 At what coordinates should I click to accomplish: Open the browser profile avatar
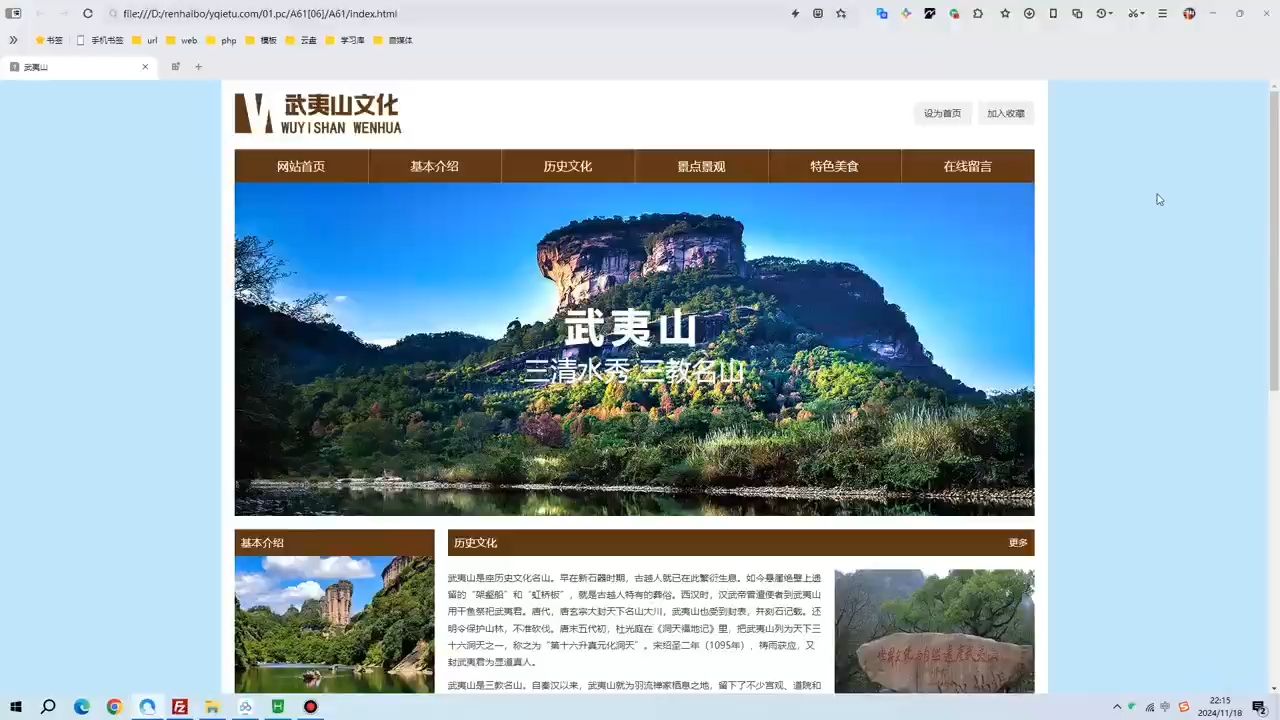tap(1189, 14)
